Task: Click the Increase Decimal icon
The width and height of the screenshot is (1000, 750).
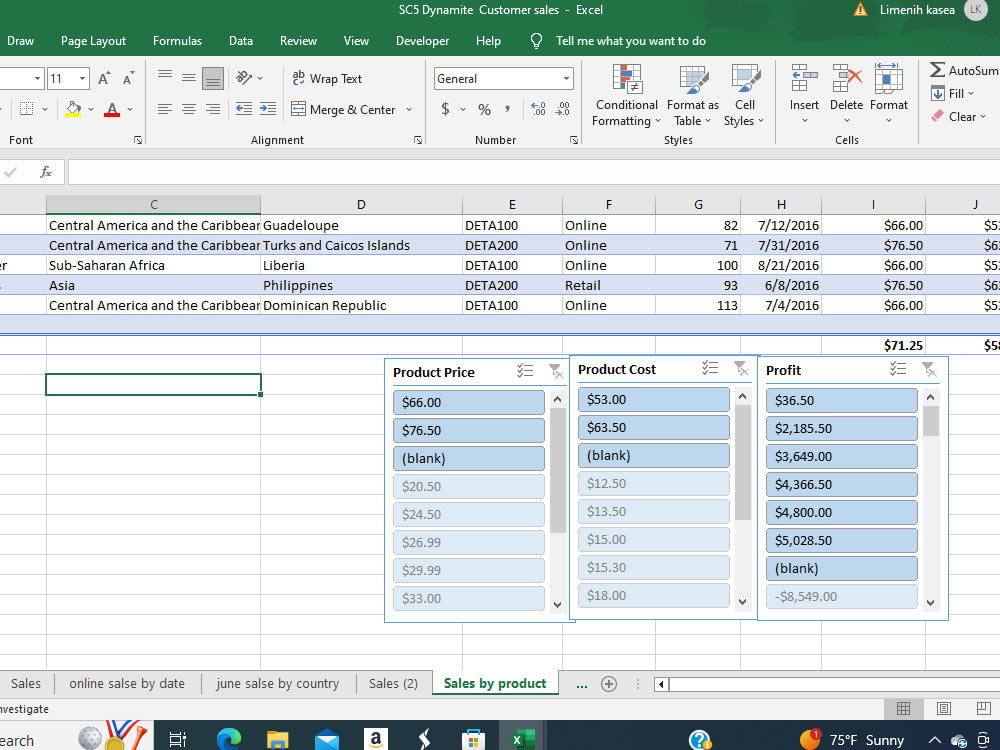Action: click(540, 110)
